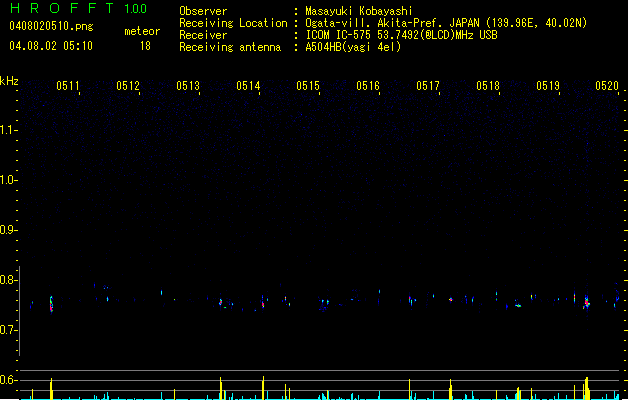
Task: Click the 1.0 kHz frequency tick label
Action: (8, 180)
